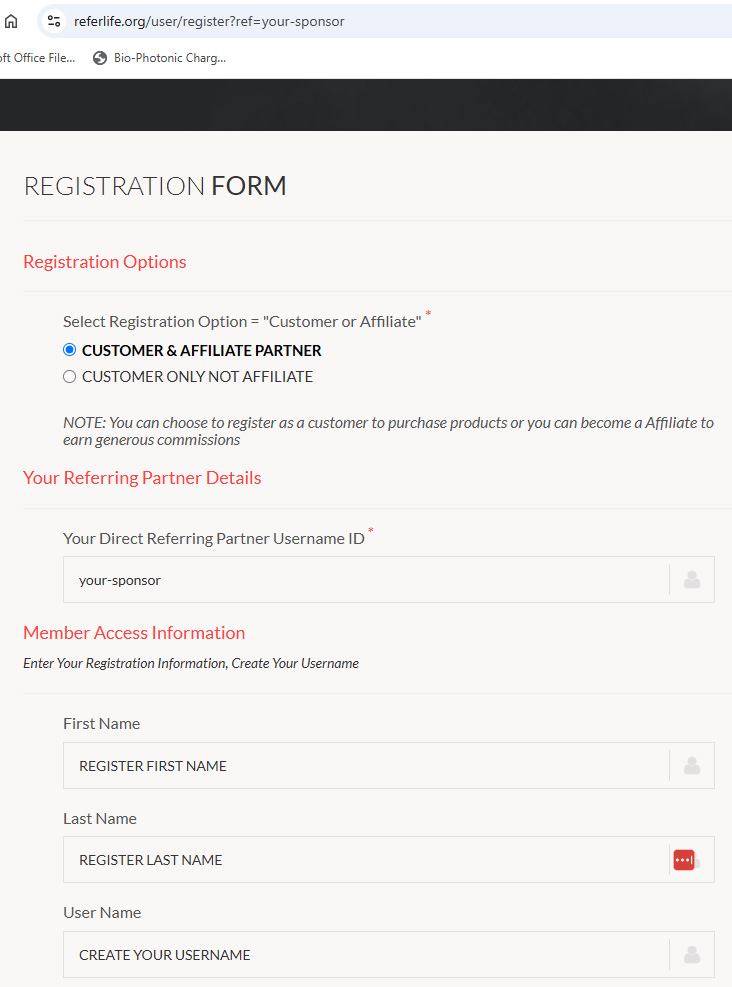Click the Last Name input field
Image resolution: width=732 pixels, height=987 pixels.
[x=366, y=860]
